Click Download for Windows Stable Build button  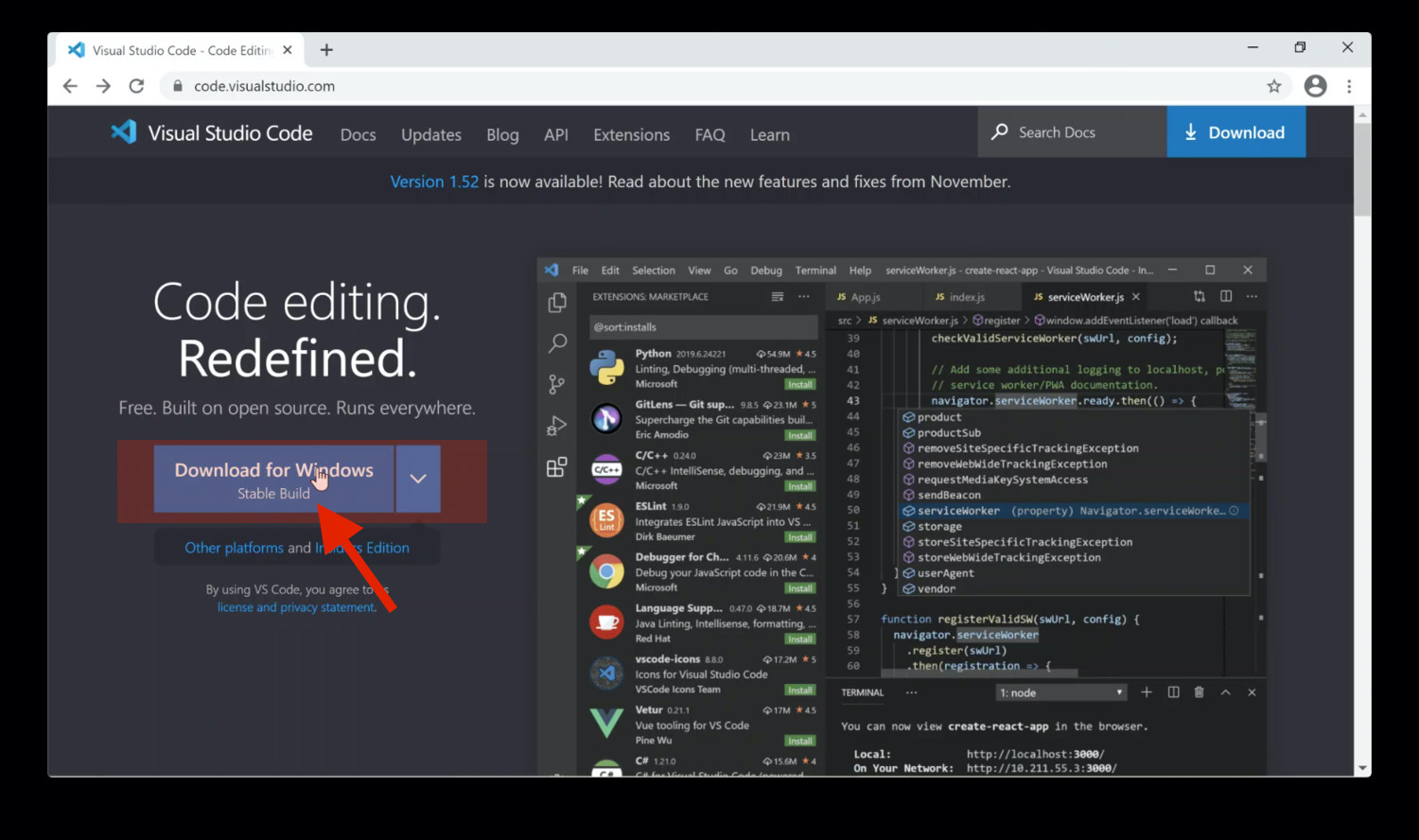[274, 479]
